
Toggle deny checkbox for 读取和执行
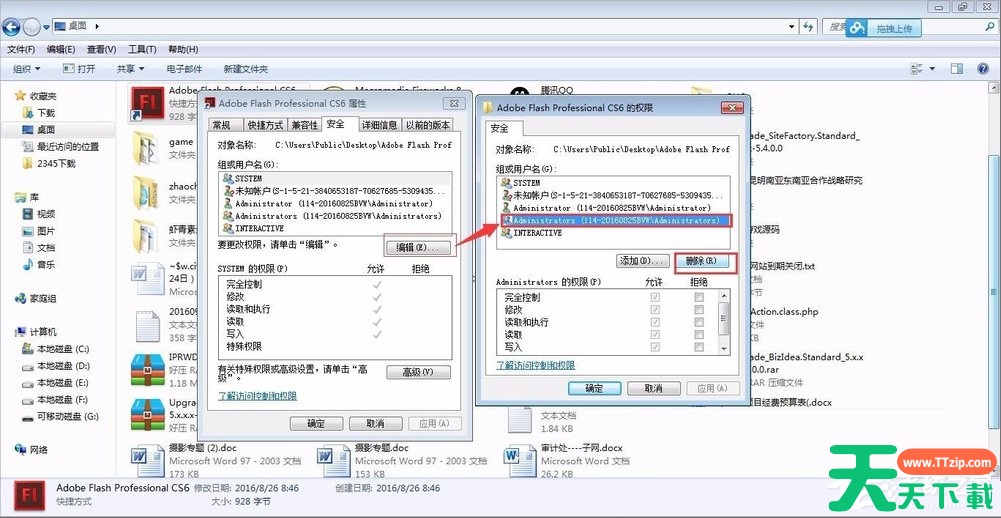(700, 322)
